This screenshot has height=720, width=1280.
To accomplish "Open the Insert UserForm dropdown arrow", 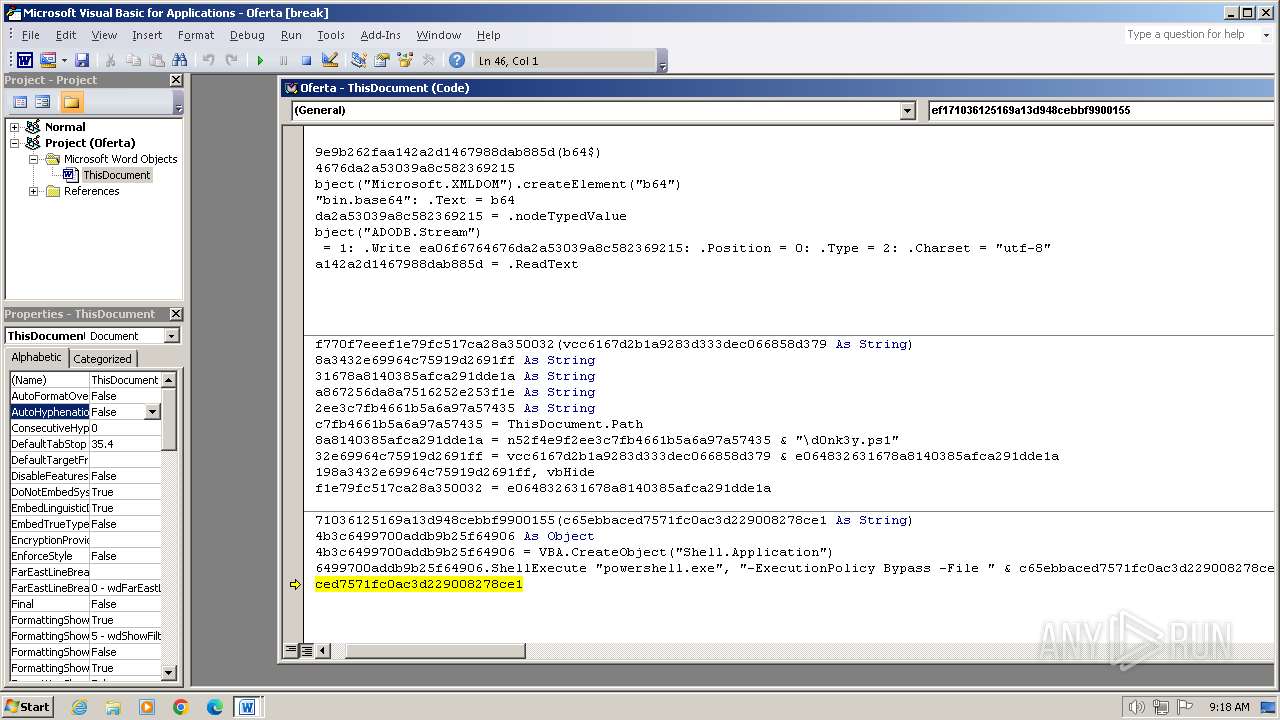I will [x=64, y=61].
